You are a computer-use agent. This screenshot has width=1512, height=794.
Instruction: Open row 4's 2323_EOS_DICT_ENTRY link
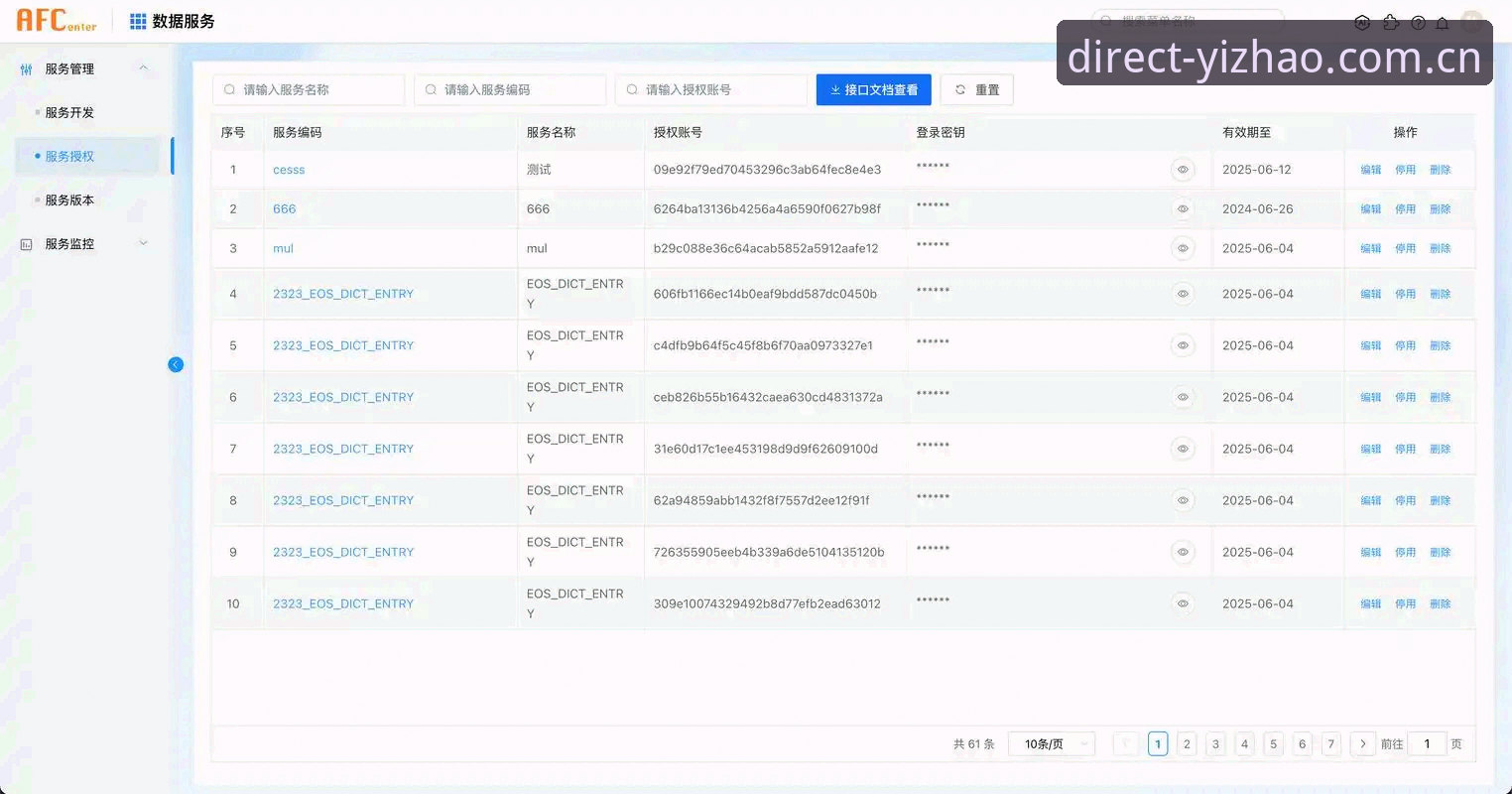(x=343, y=294)
